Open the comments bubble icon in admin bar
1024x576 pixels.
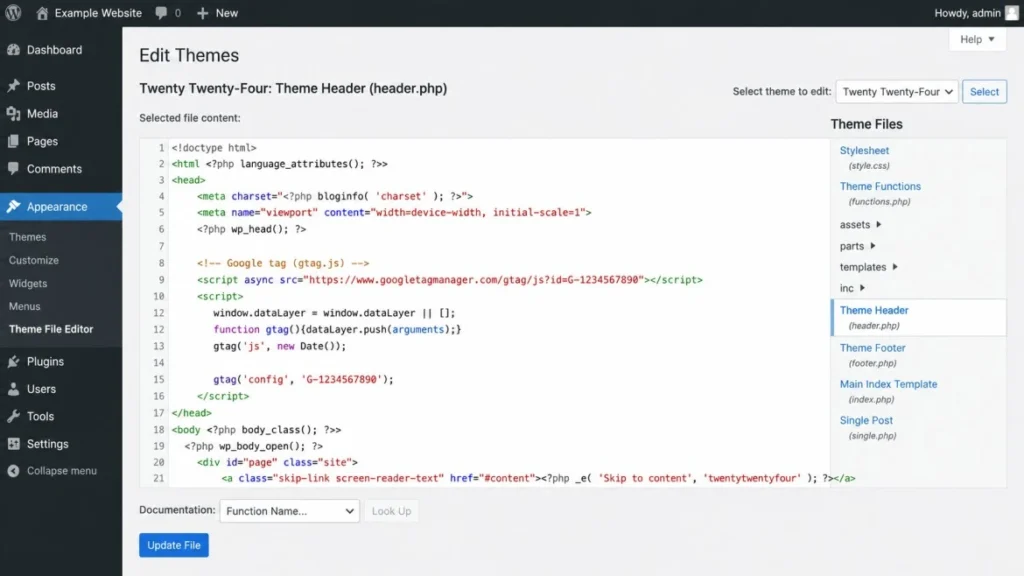[161, 13]
